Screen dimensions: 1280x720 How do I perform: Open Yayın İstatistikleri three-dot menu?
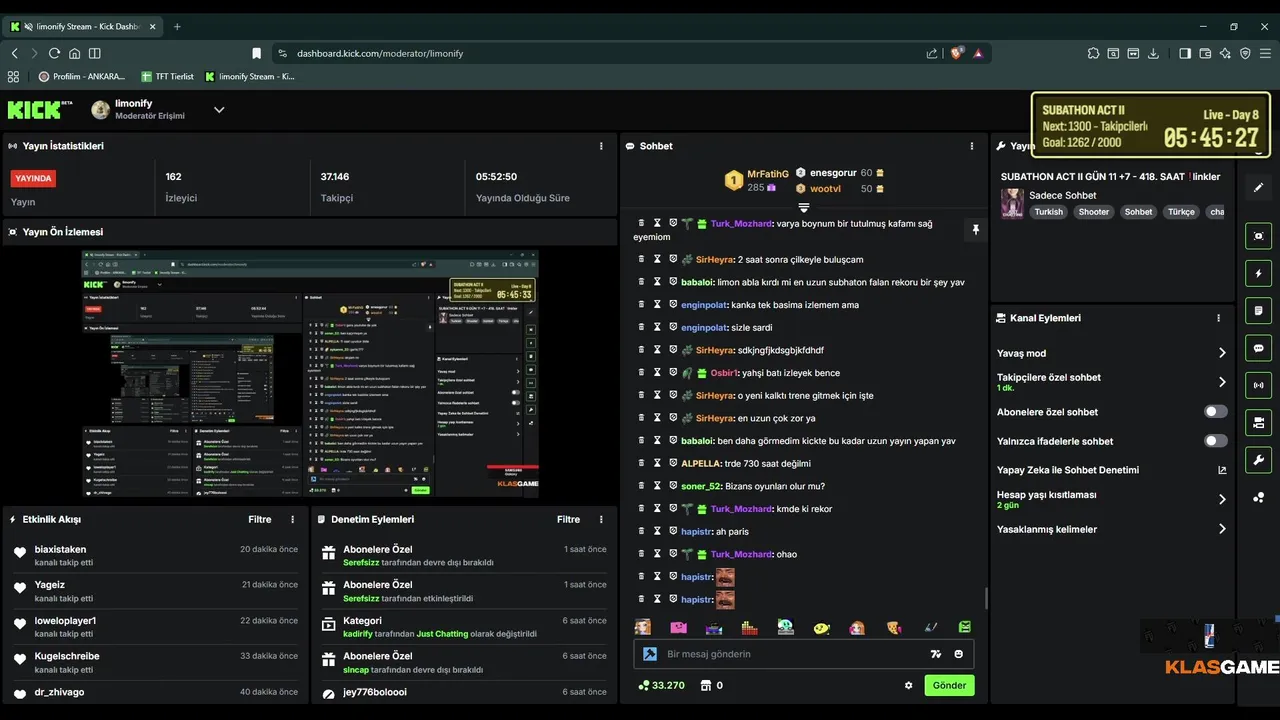pyautogui.click(x=601, y=146)
